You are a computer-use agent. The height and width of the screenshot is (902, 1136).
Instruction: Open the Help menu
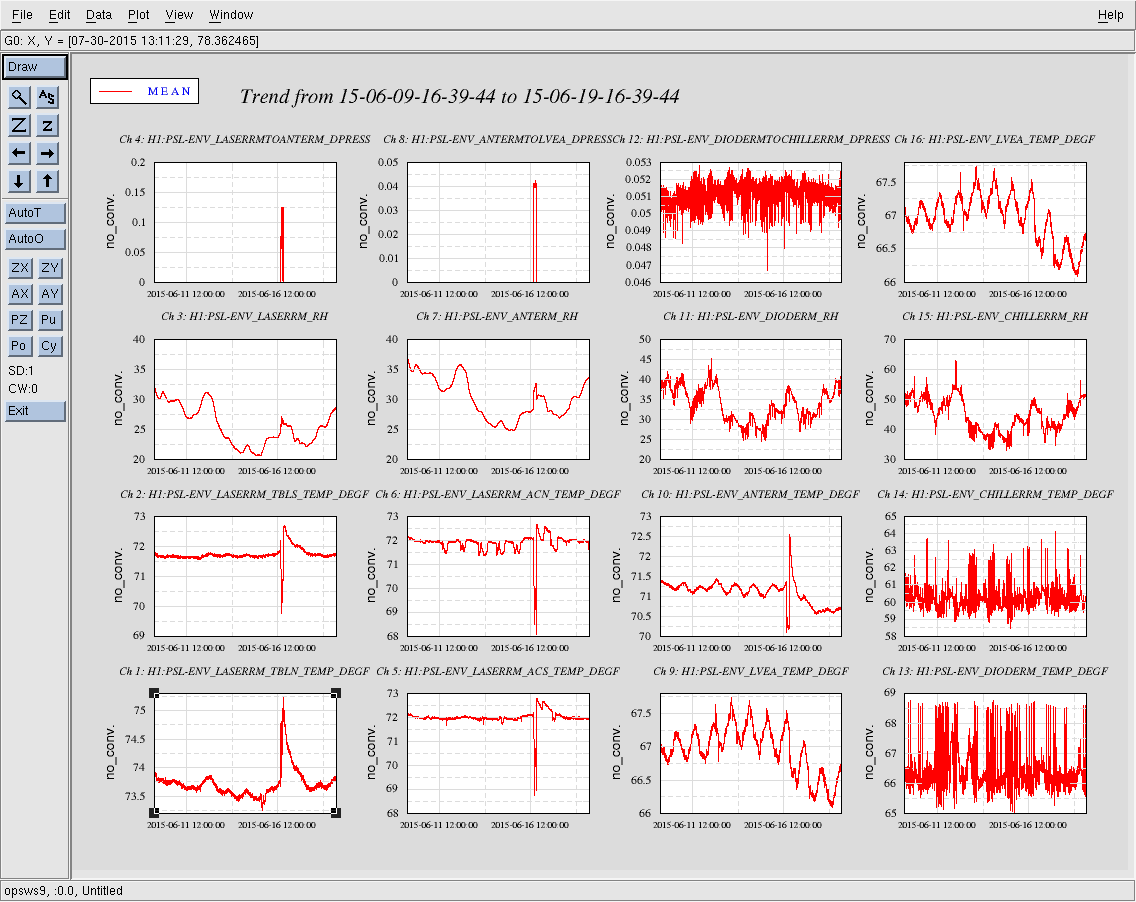1110,15
